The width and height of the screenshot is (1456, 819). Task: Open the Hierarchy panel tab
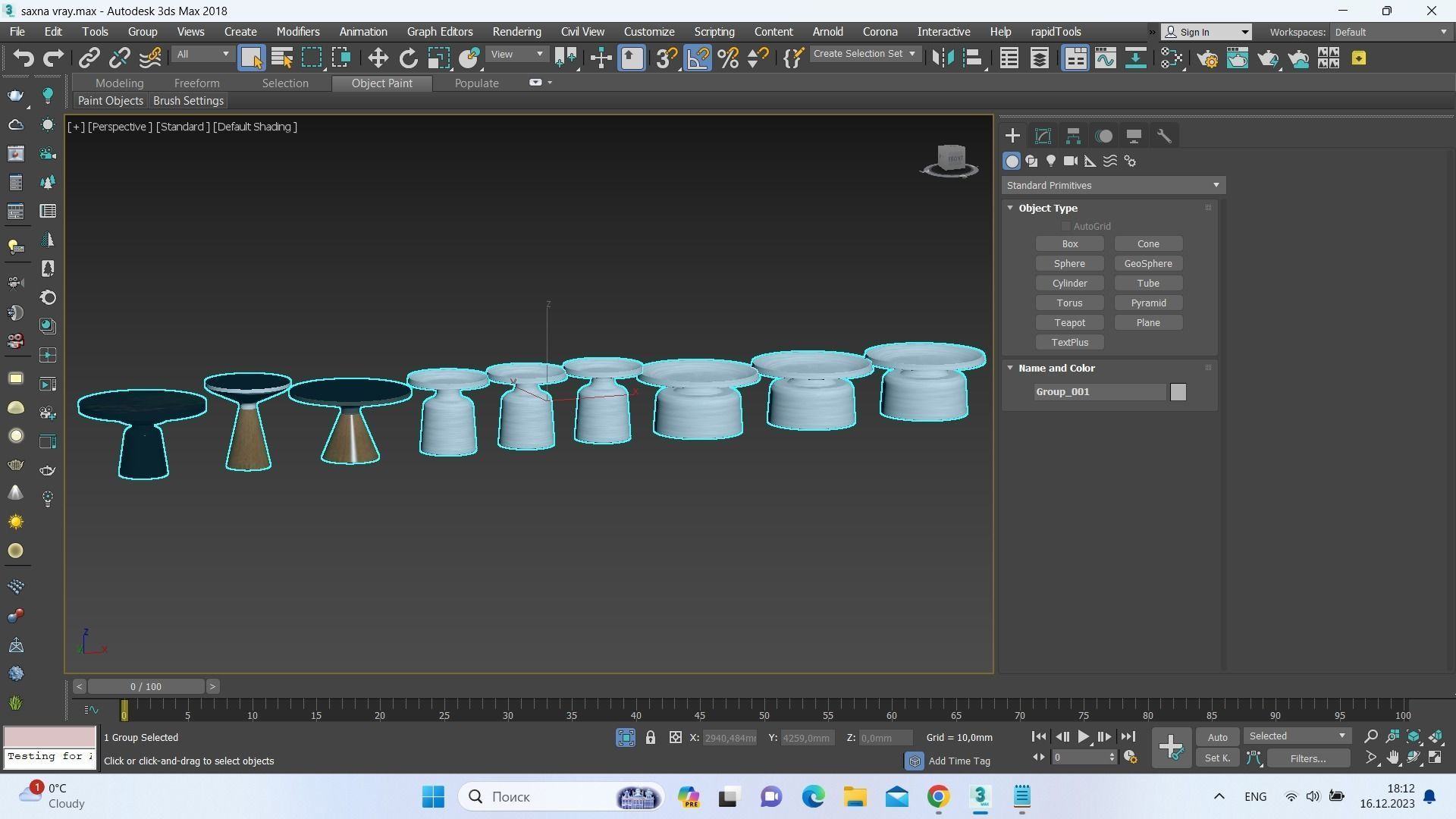pos(1073,136)
